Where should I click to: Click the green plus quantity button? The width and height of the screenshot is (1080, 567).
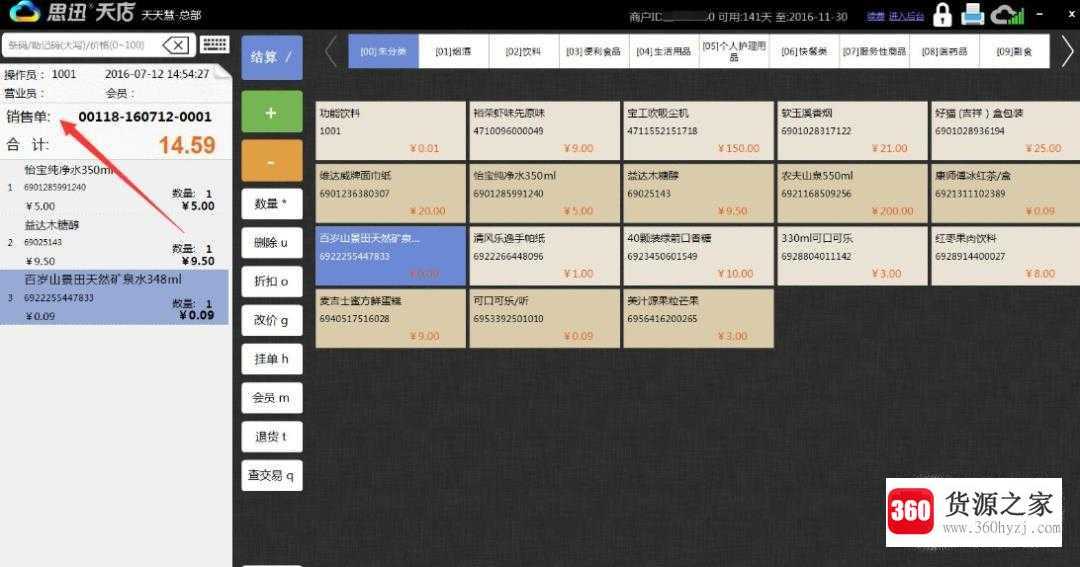[x=271, y=112]
